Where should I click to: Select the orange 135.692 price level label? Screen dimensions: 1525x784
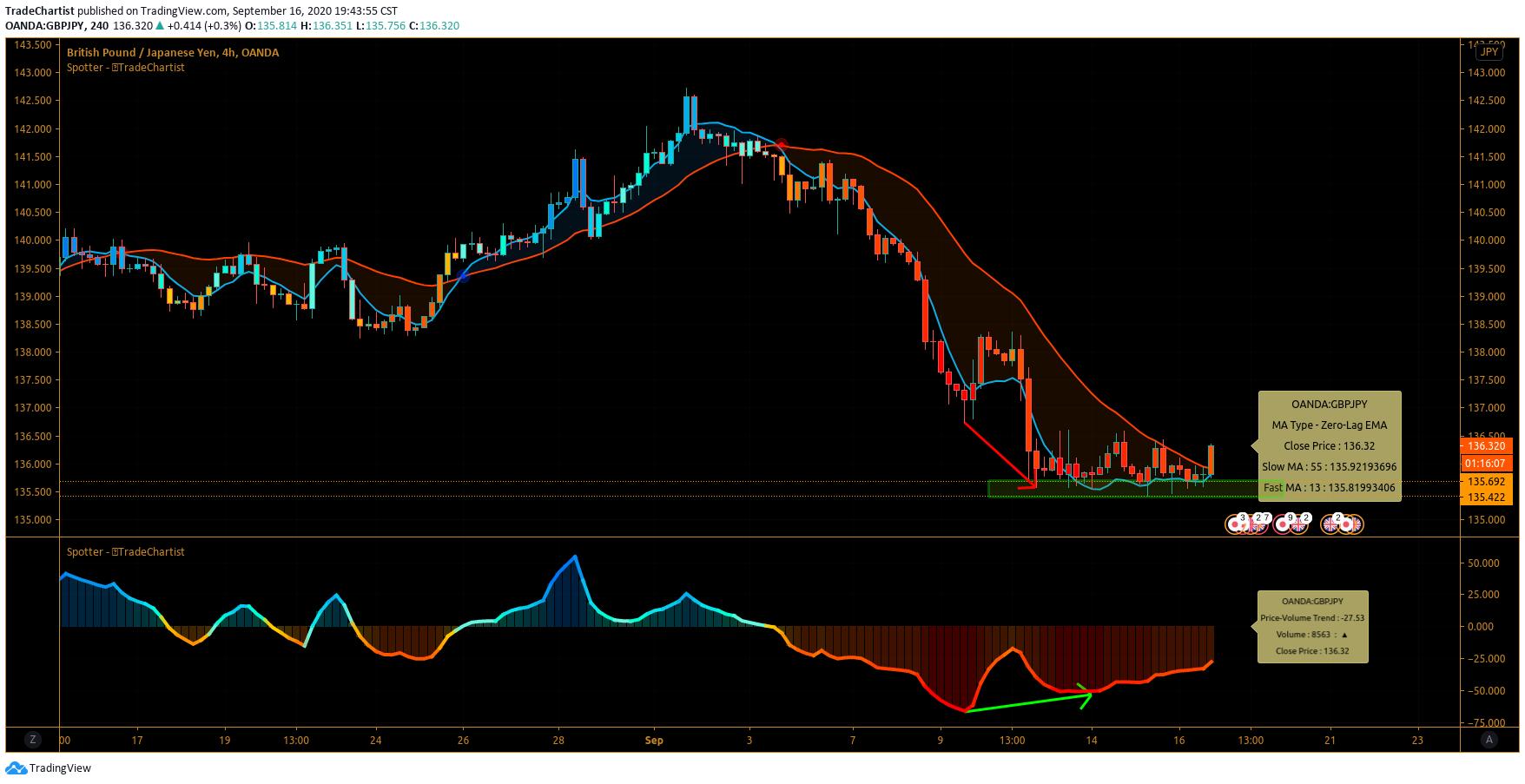[1486, 482]
